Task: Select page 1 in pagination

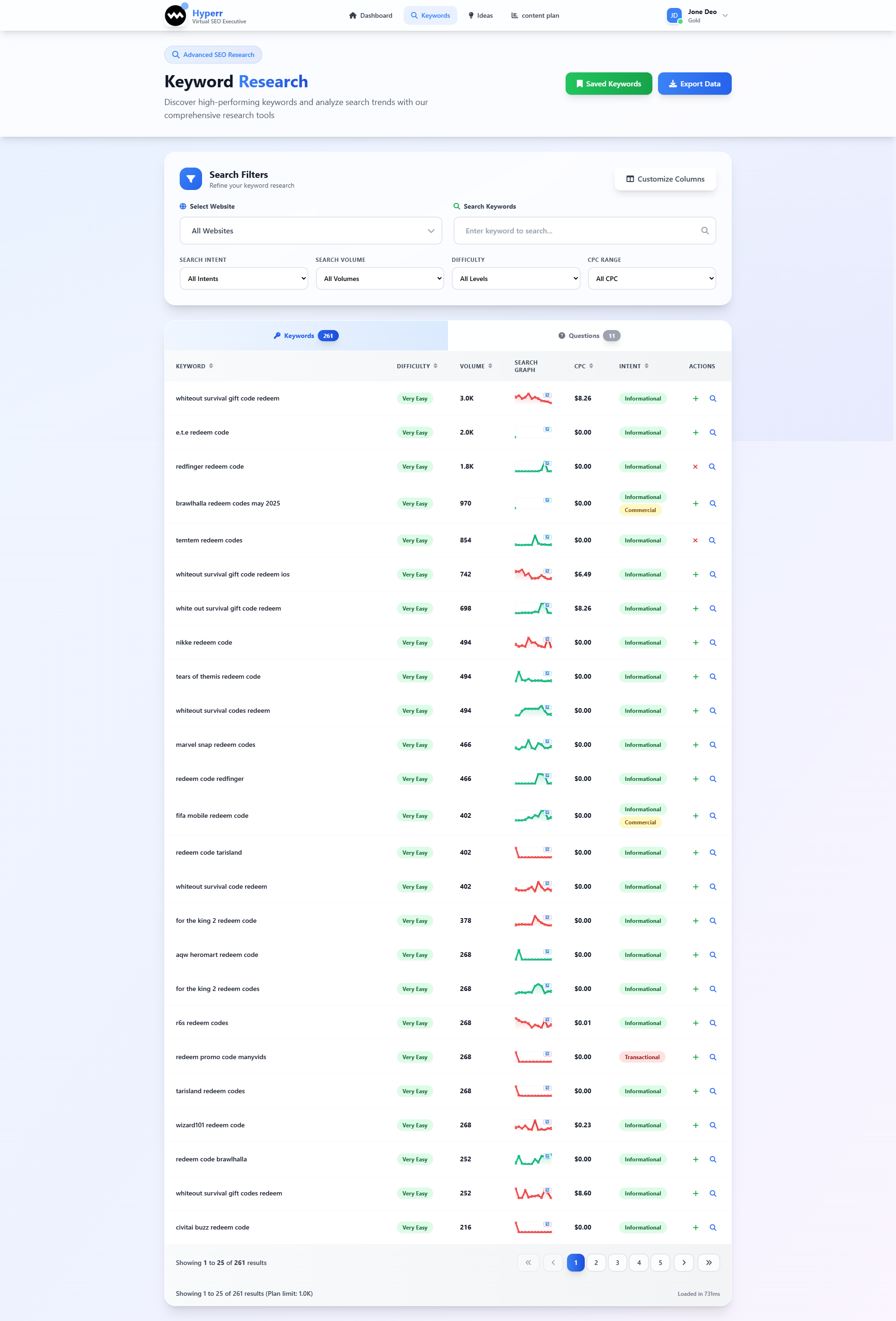Action: (x=575, y=1263)
